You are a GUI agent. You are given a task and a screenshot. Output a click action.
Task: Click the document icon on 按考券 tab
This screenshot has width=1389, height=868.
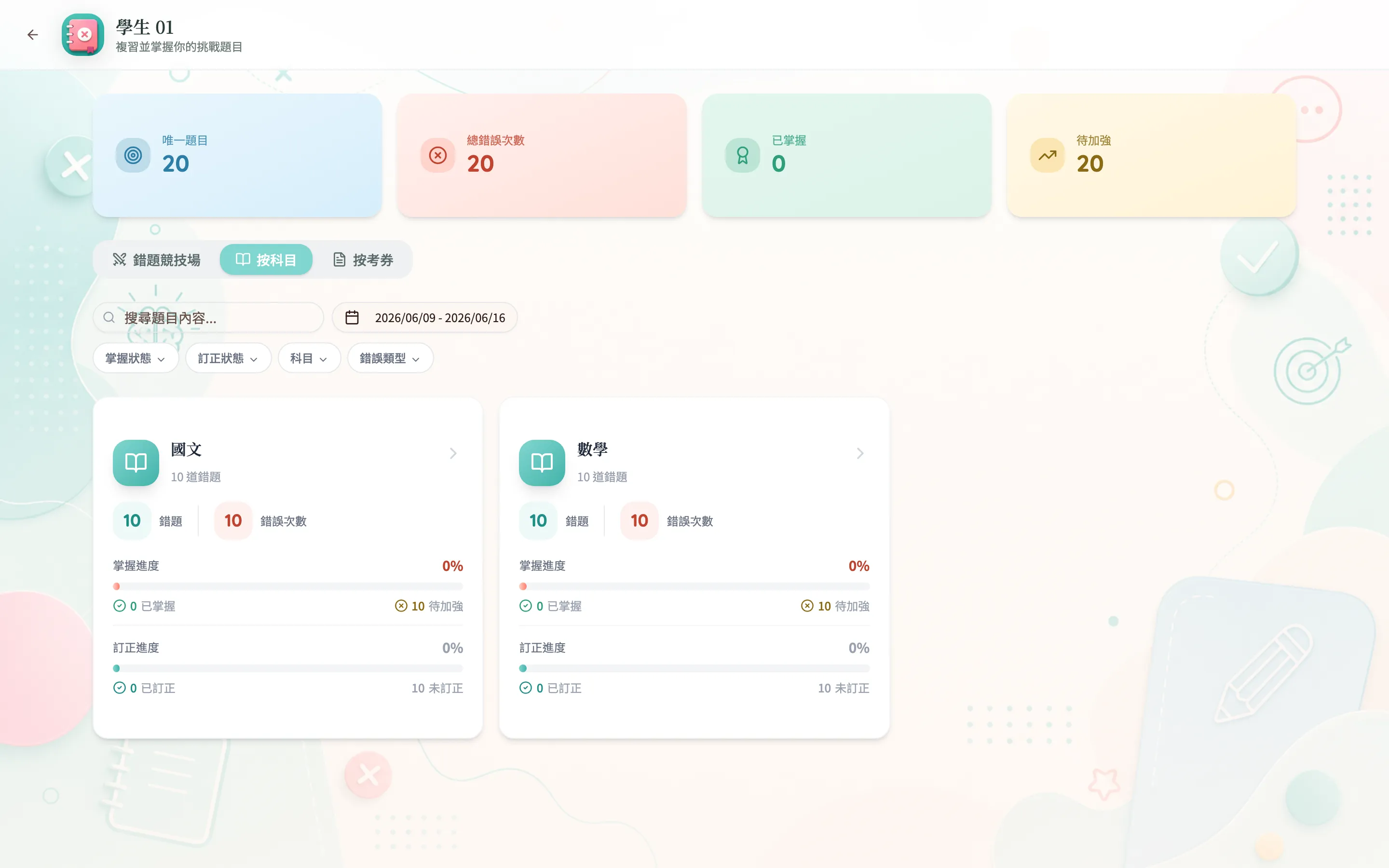(339, 259)
